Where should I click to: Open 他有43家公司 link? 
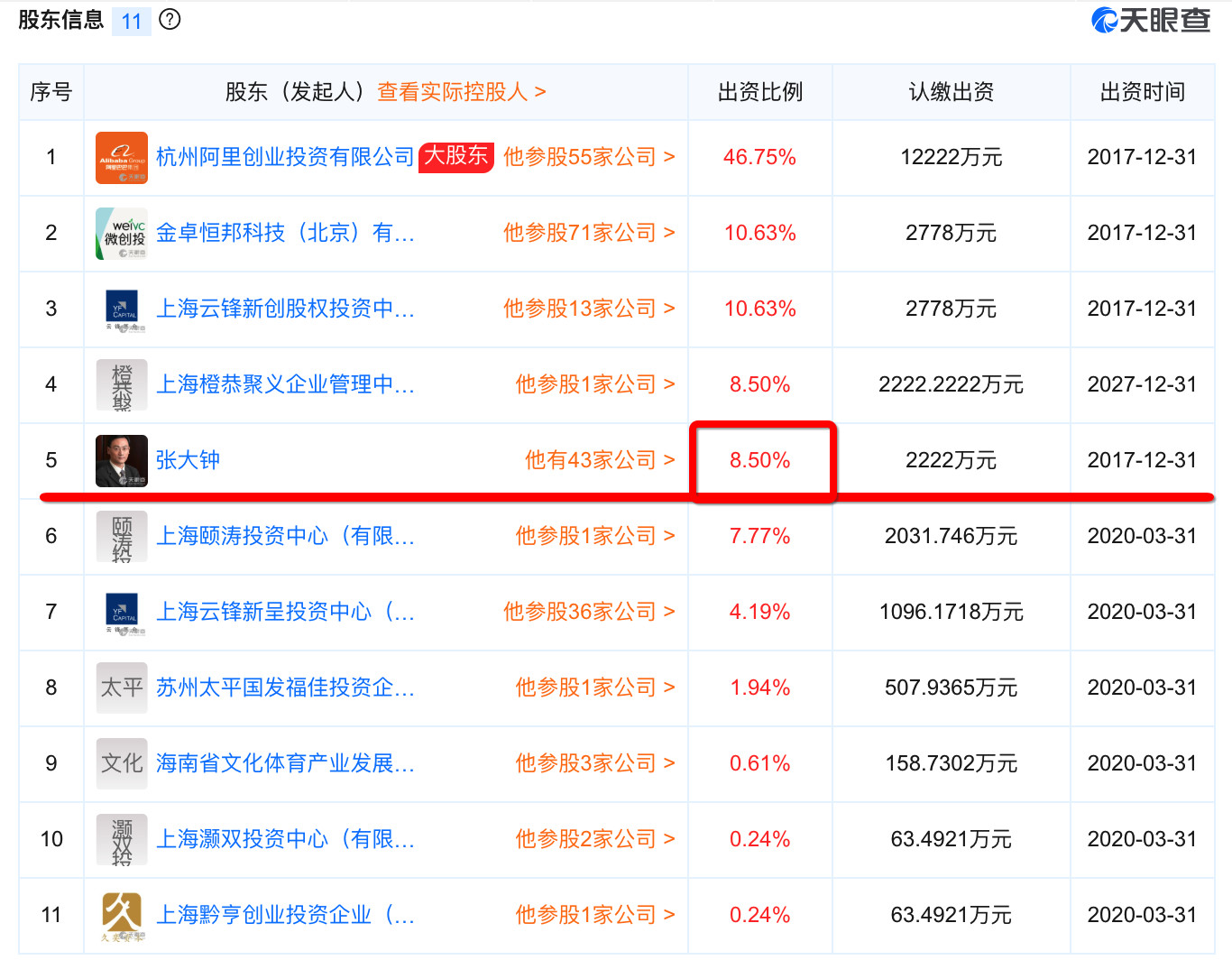click(600, 460)
